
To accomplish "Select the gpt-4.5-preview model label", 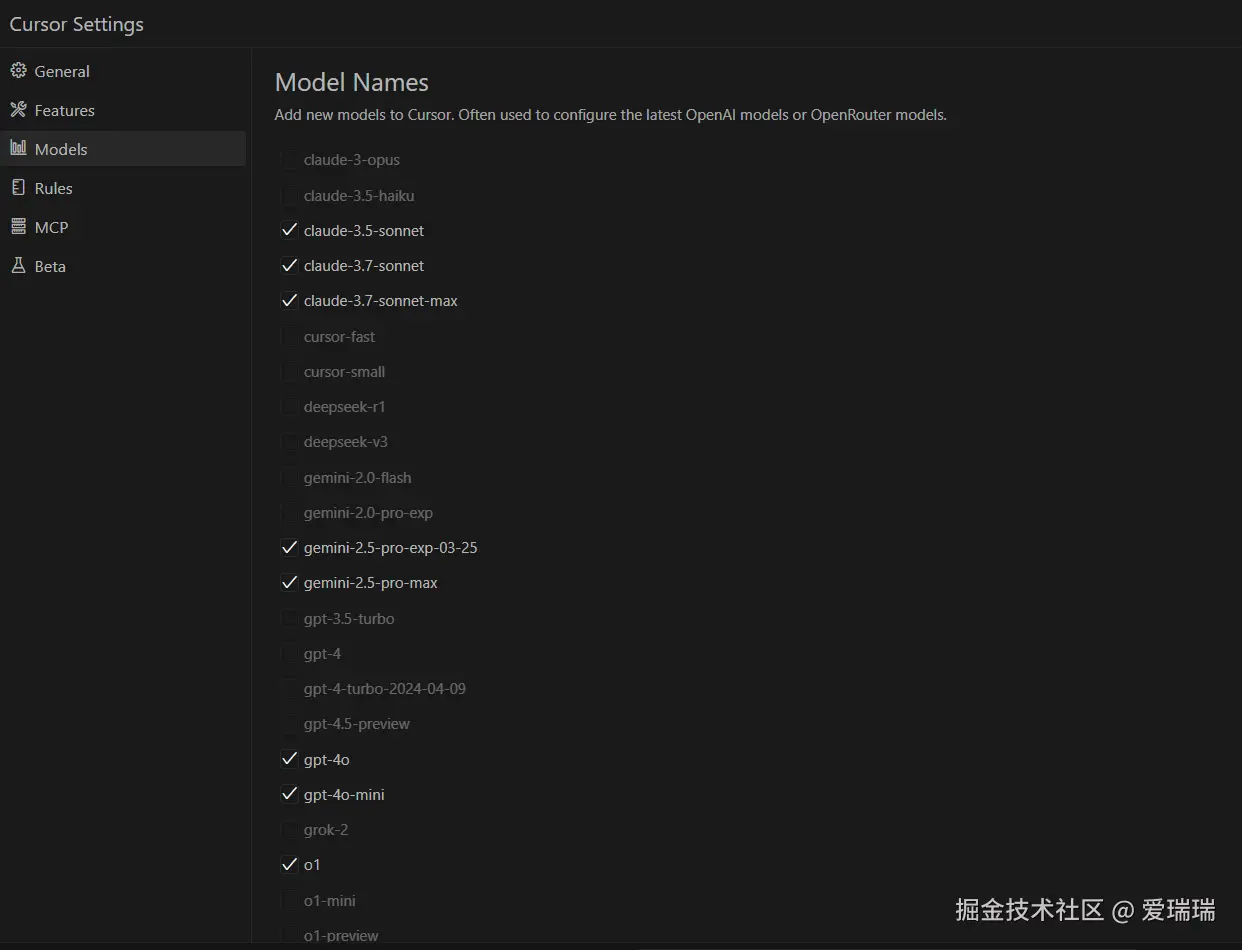I will pyautogui.click(x=356, y=724).
